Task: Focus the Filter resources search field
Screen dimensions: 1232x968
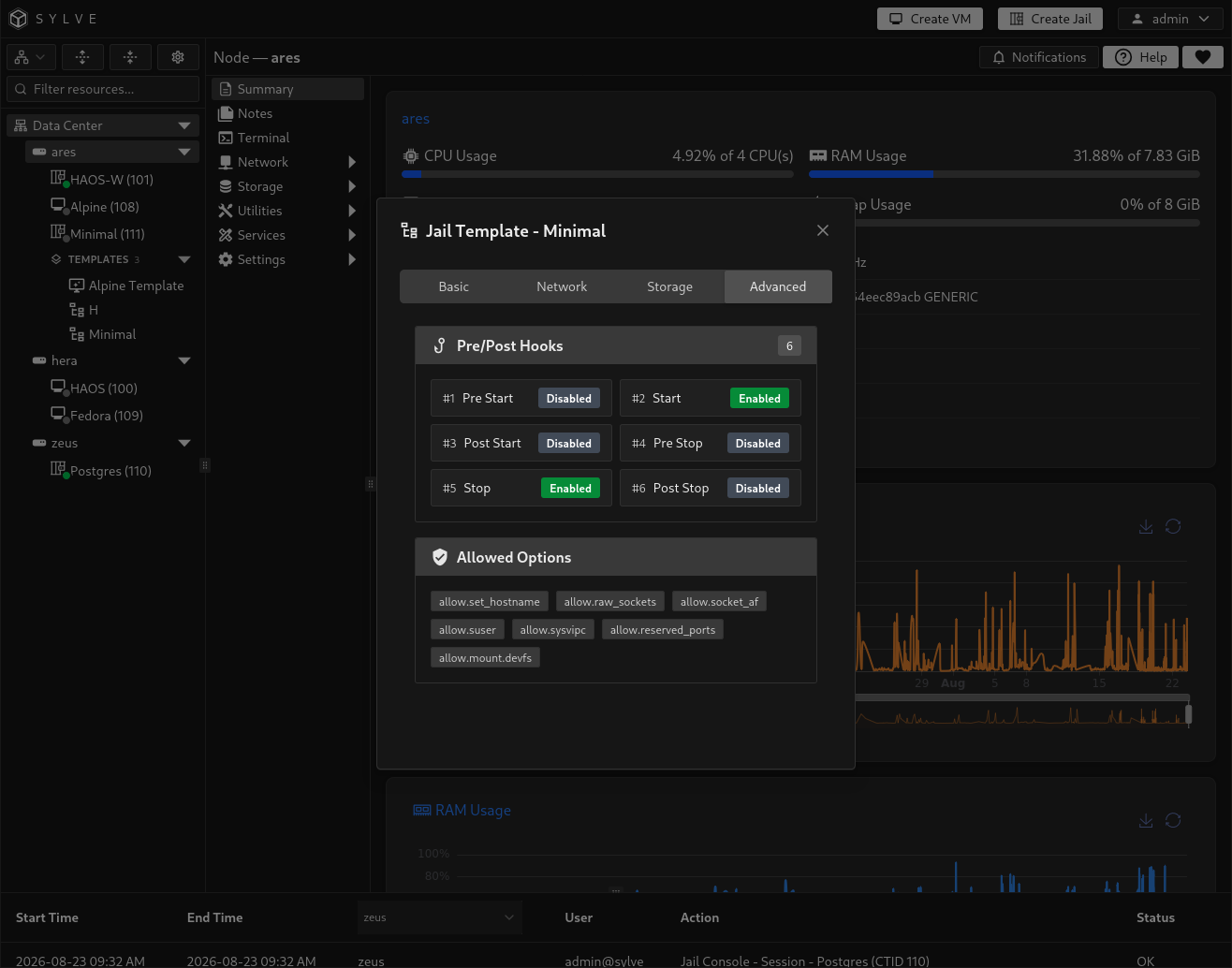Action: pos(103,89)
